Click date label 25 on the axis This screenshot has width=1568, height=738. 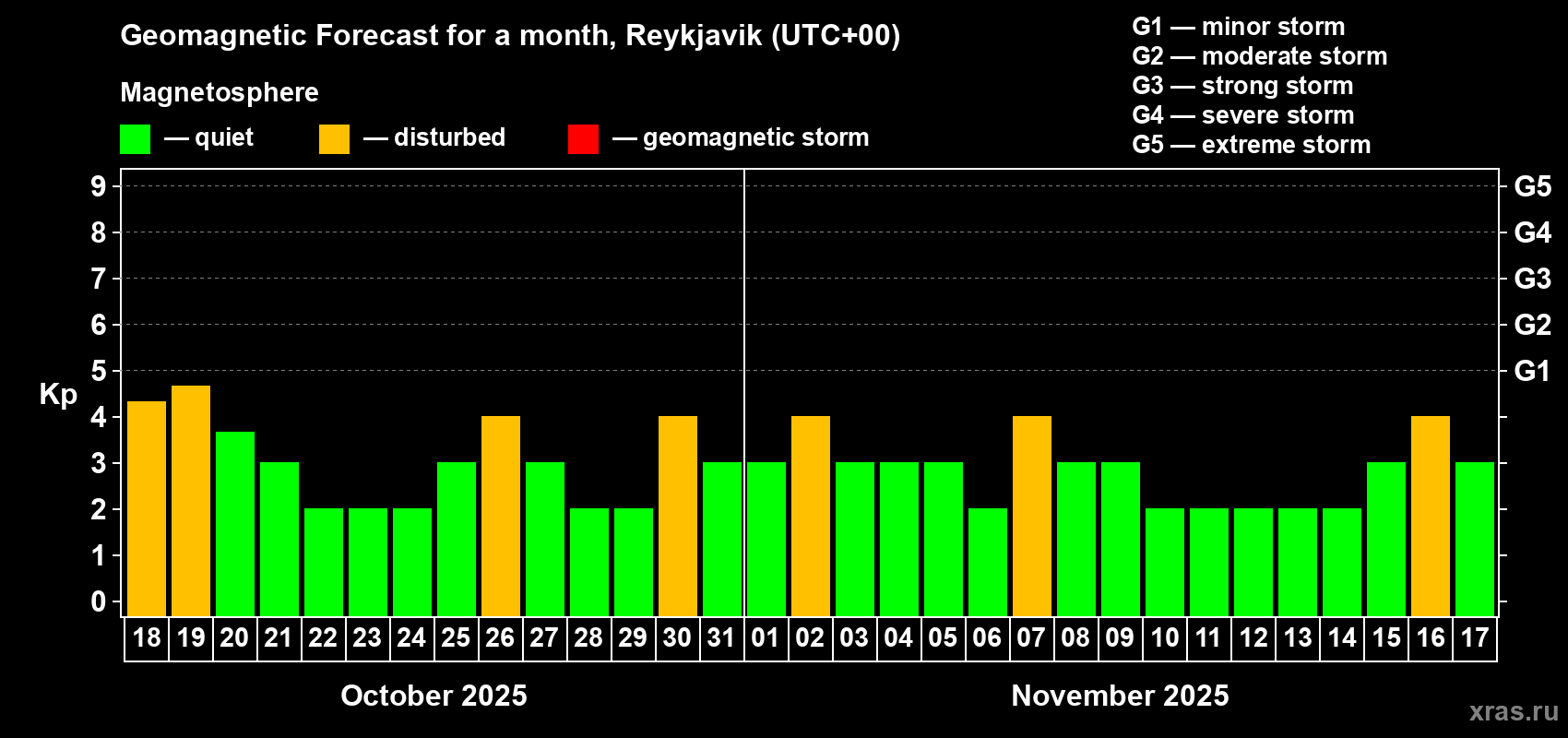click(x=456, y=637)
